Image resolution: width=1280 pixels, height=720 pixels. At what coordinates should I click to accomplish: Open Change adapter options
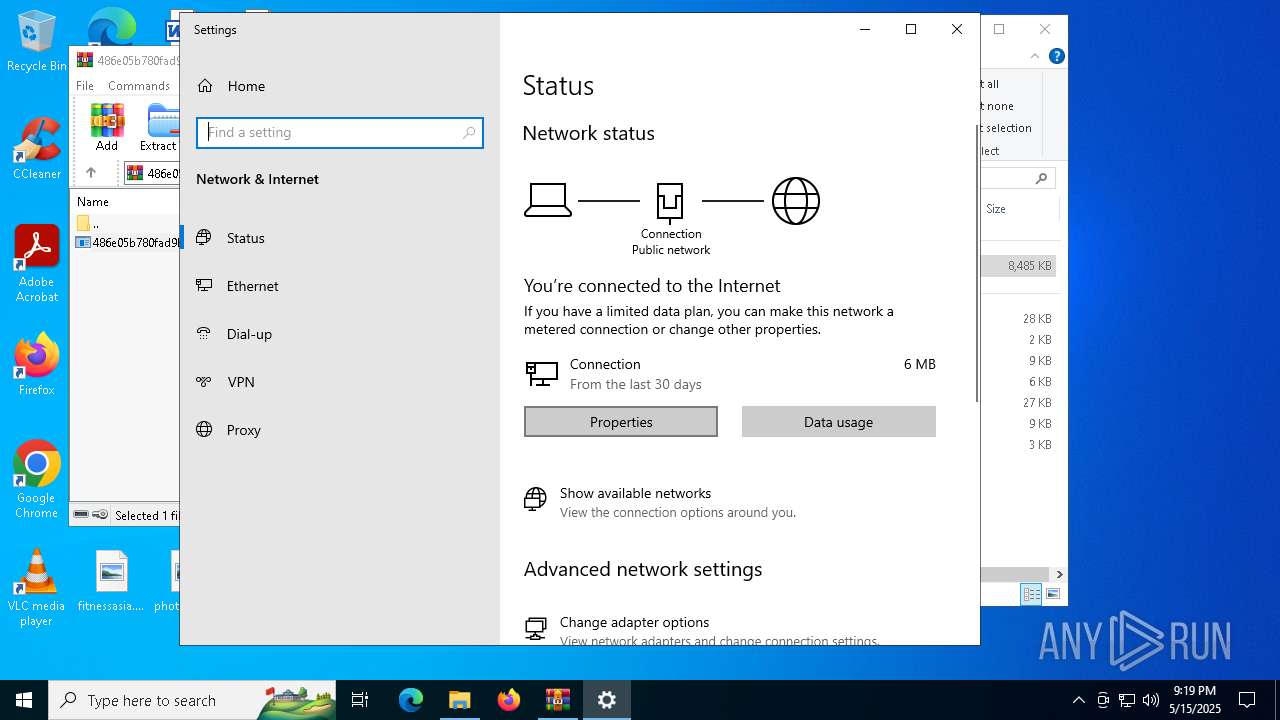pos(634,622)
